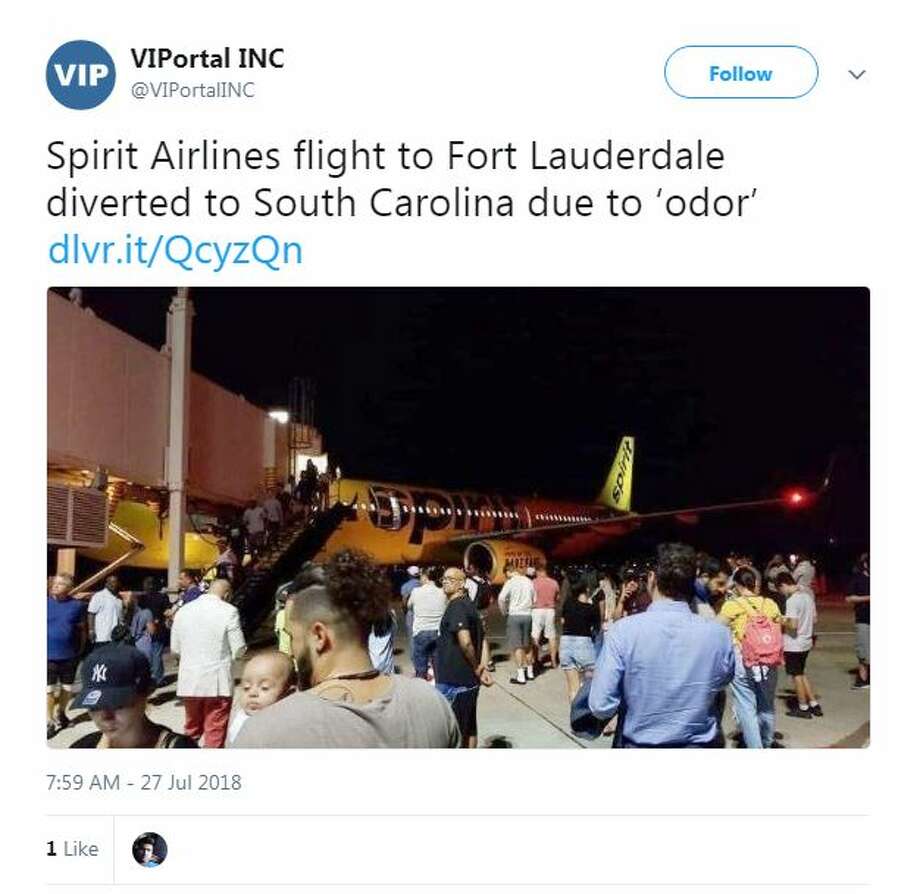The height and width of the screenshot is (894, 920).
Task: Click the number 1 in like count
Action: pos(52,849)
